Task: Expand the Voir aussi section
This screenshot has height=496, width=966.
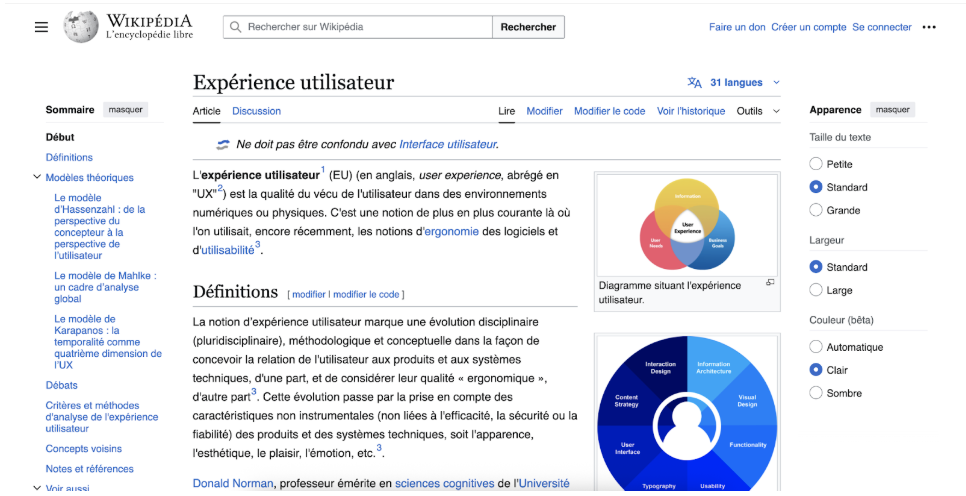Action: coord(37,488)
